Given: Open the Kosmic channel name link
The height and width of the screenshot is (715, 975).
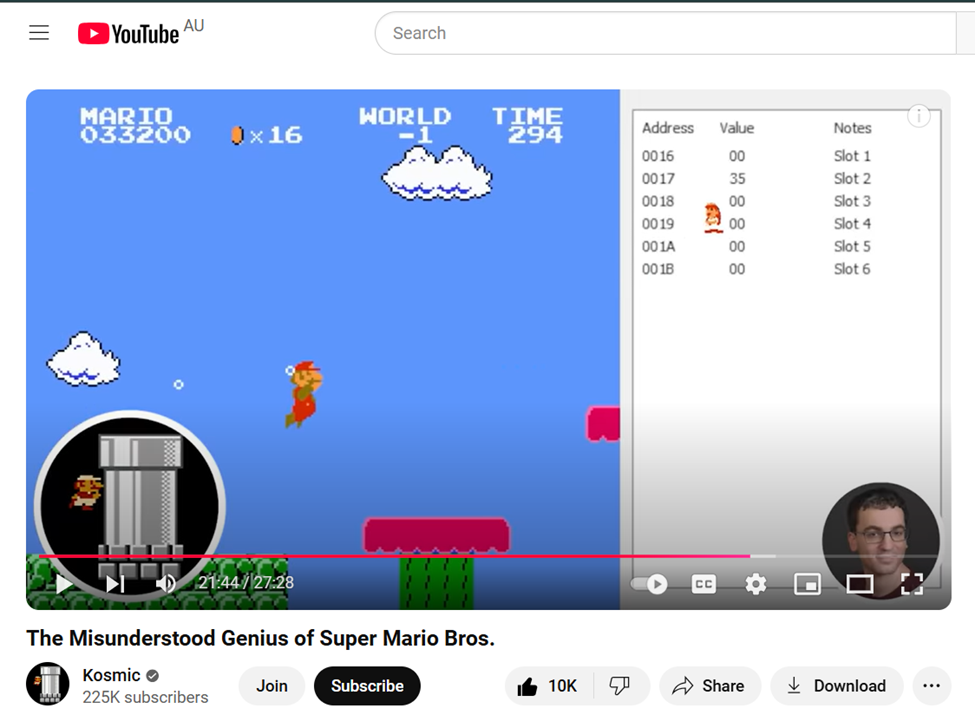Looking at the screenshot, I should coord(111,675).
